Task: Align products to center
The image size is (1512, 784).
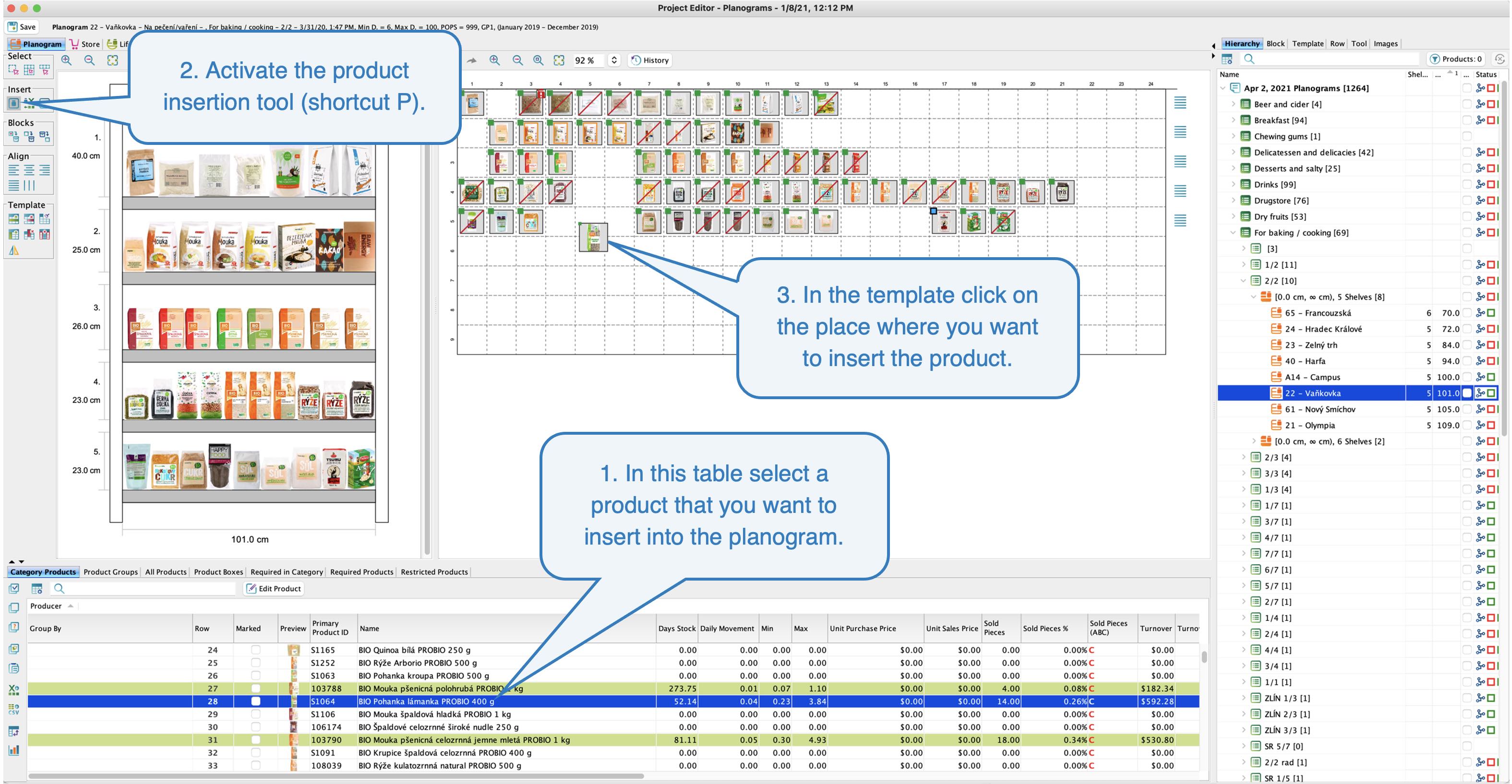Action: [x=29, y=170]
